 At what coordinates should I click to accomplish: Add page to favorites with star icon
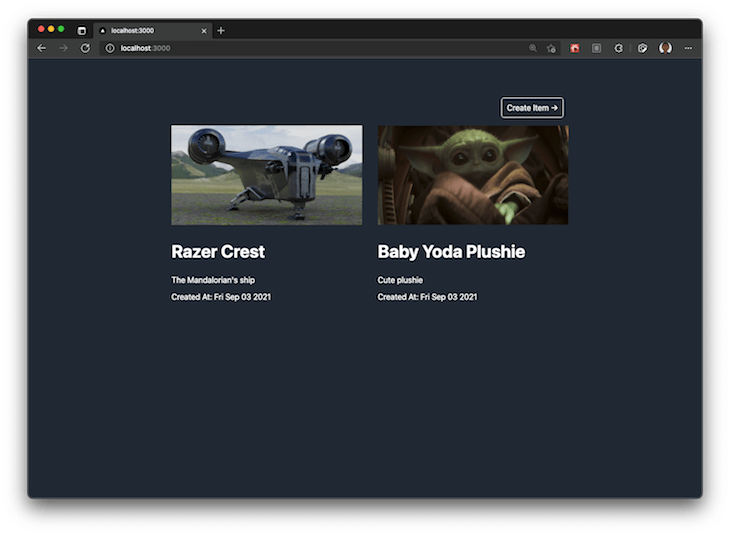(x=551, y=48)
